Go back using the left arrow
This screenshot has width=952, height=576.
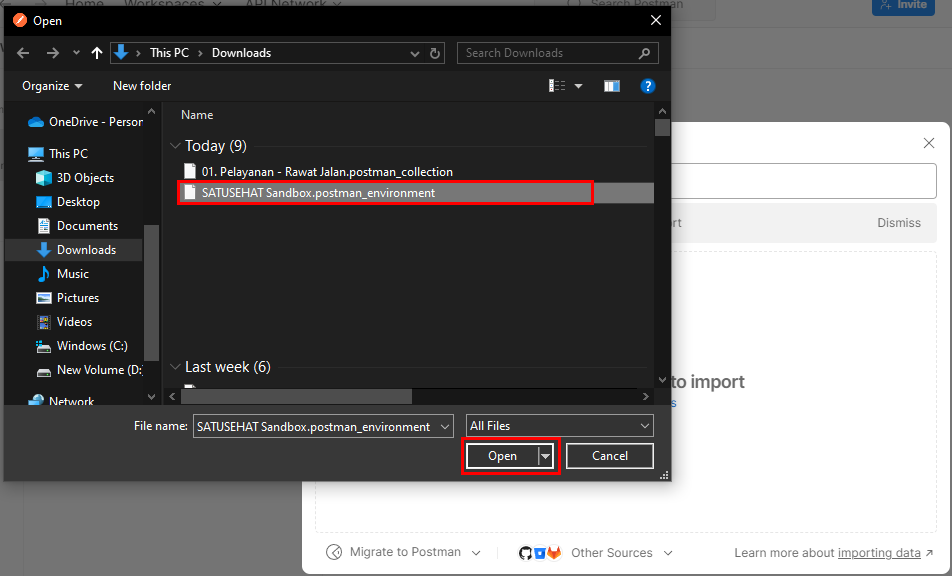coord(23,53)
